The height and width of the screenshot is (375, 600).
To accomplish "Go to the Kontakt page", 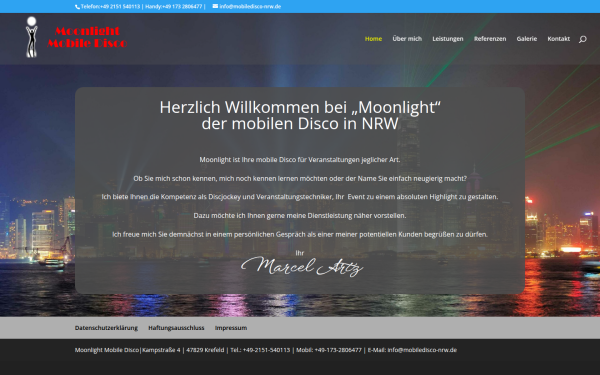I will pos(558,39).
